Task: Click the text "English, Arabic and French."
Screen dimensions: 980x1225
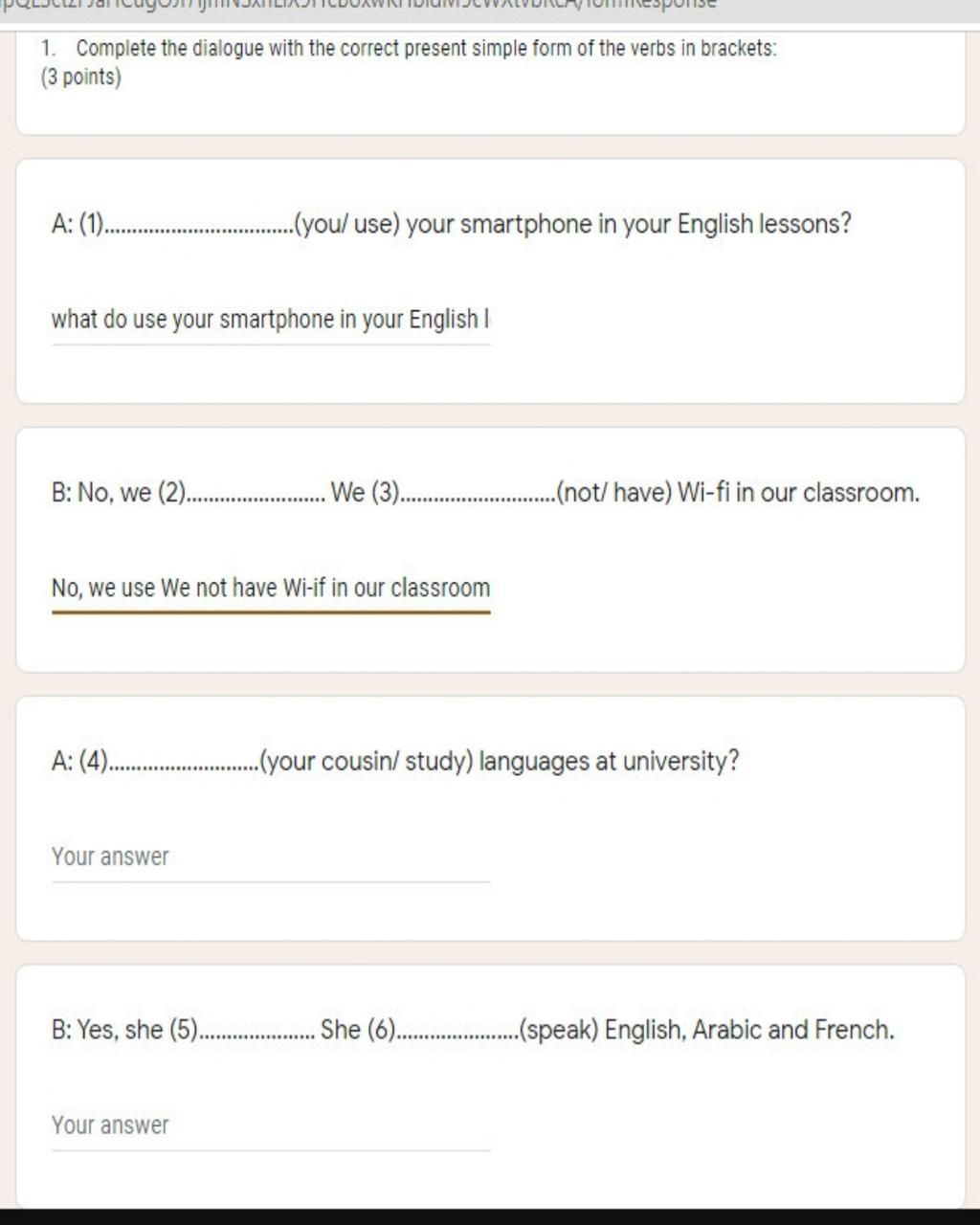Action: click(750, 1031)
